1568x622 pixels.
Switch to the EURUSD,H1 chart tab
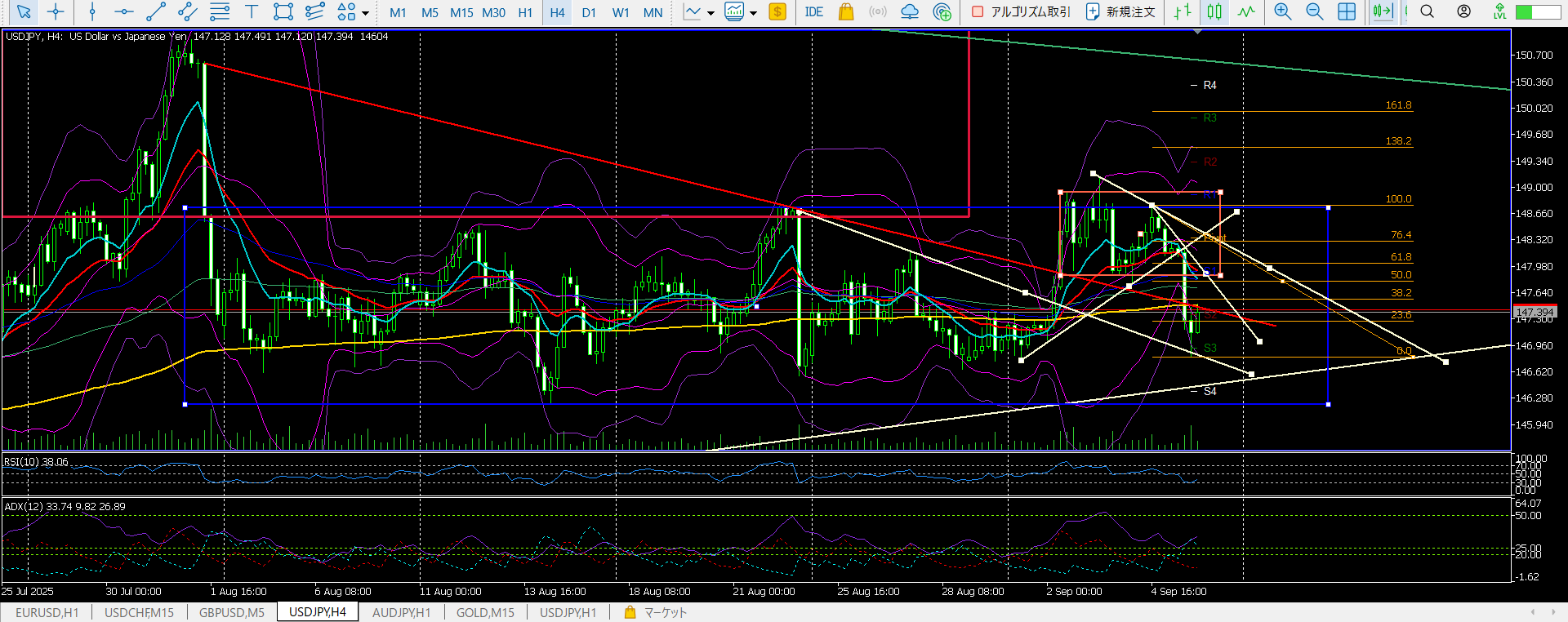(x=47, y=612)
